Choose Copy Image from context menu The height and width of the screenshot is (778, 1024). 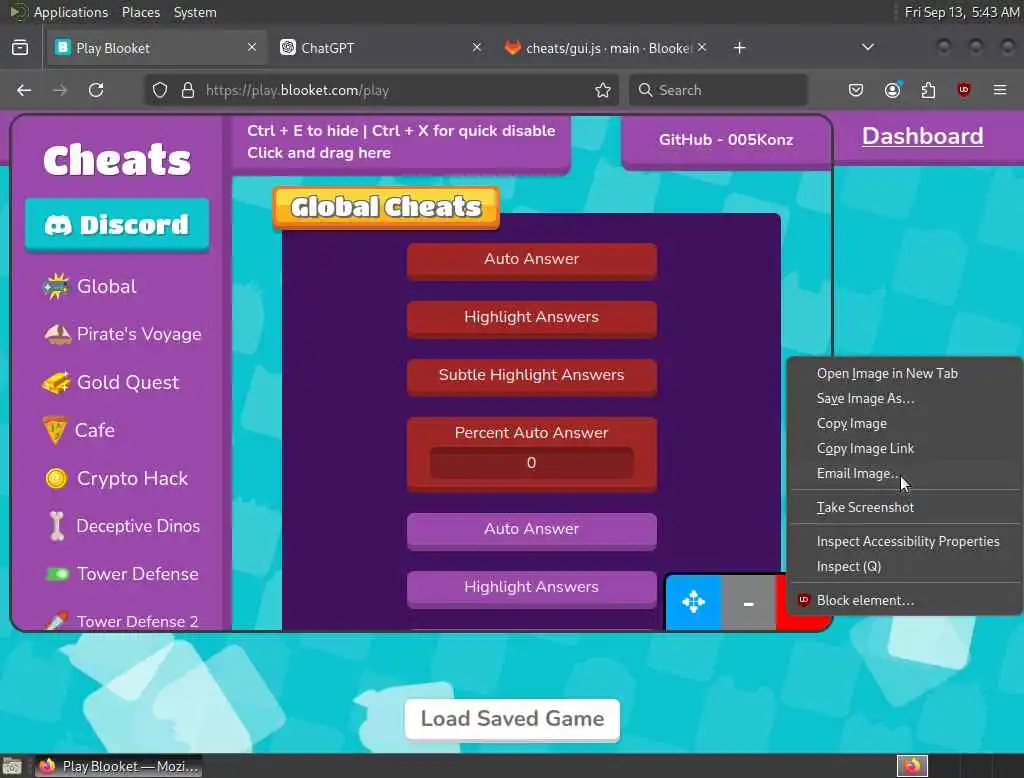pos(904,423)
